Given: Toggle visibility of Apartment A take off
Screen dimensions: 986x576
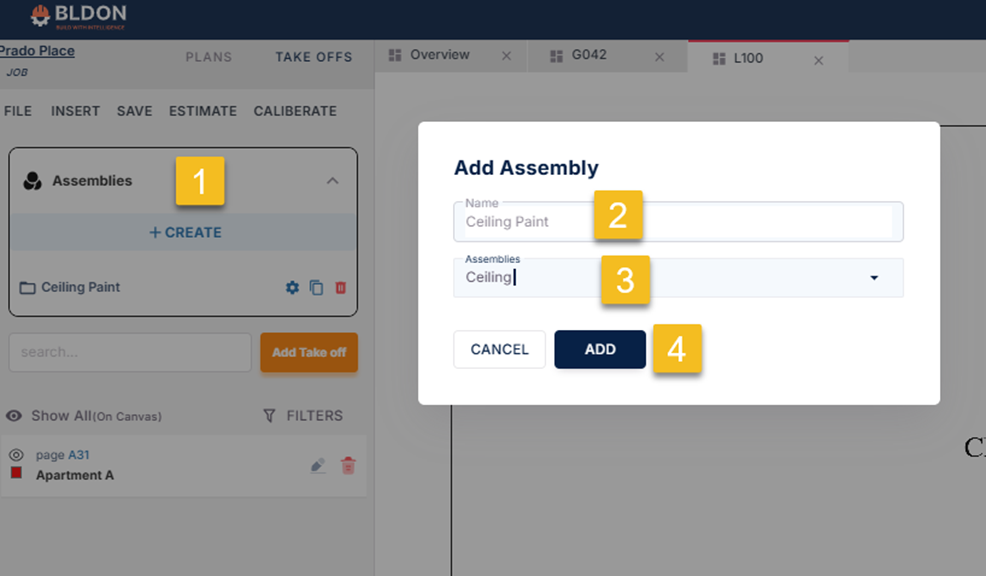Looking at the screenshot, I should coord(16,455).
